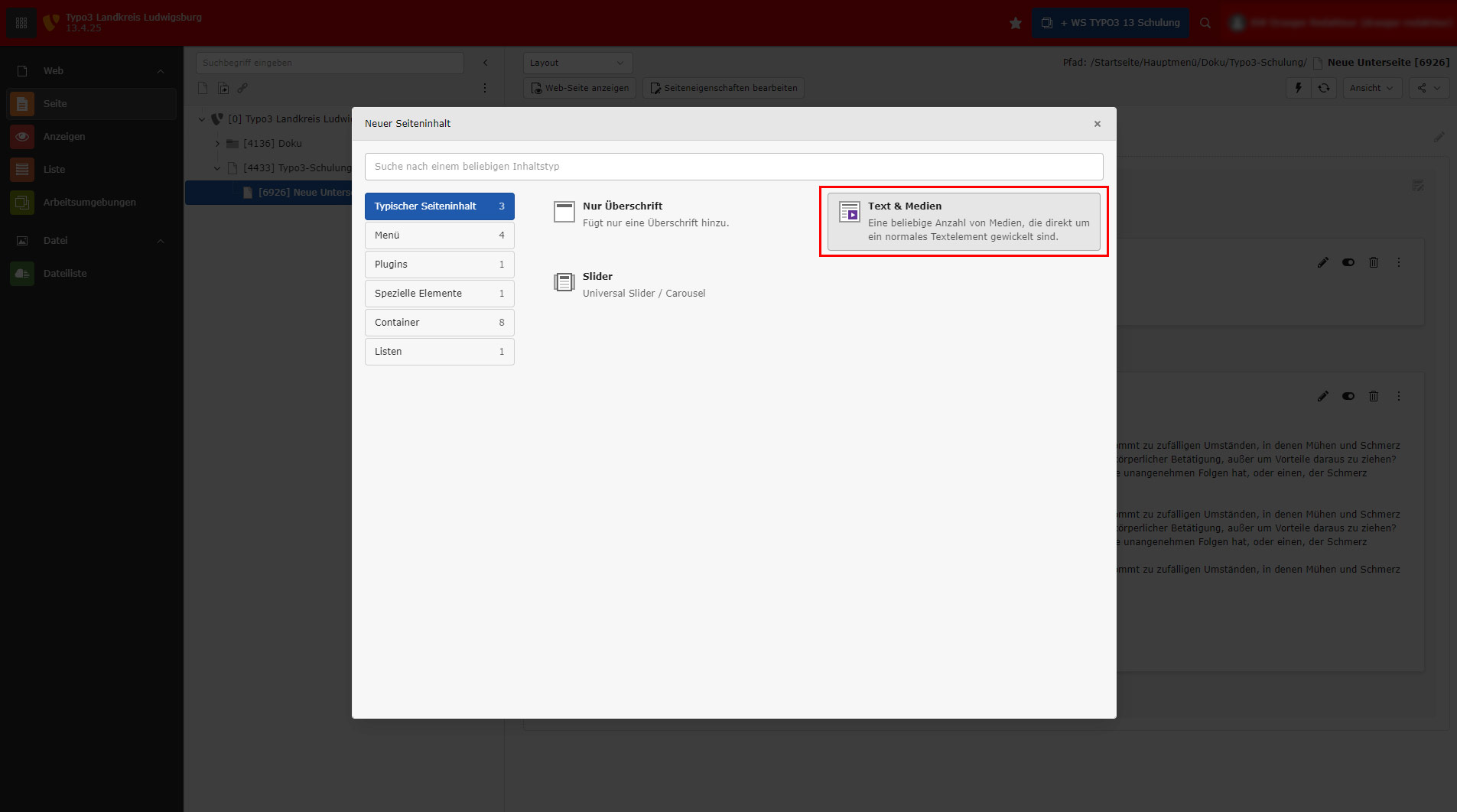Screen dimensions: 1457x812
Task: Focus the content type search field
Action: (733, 167)
